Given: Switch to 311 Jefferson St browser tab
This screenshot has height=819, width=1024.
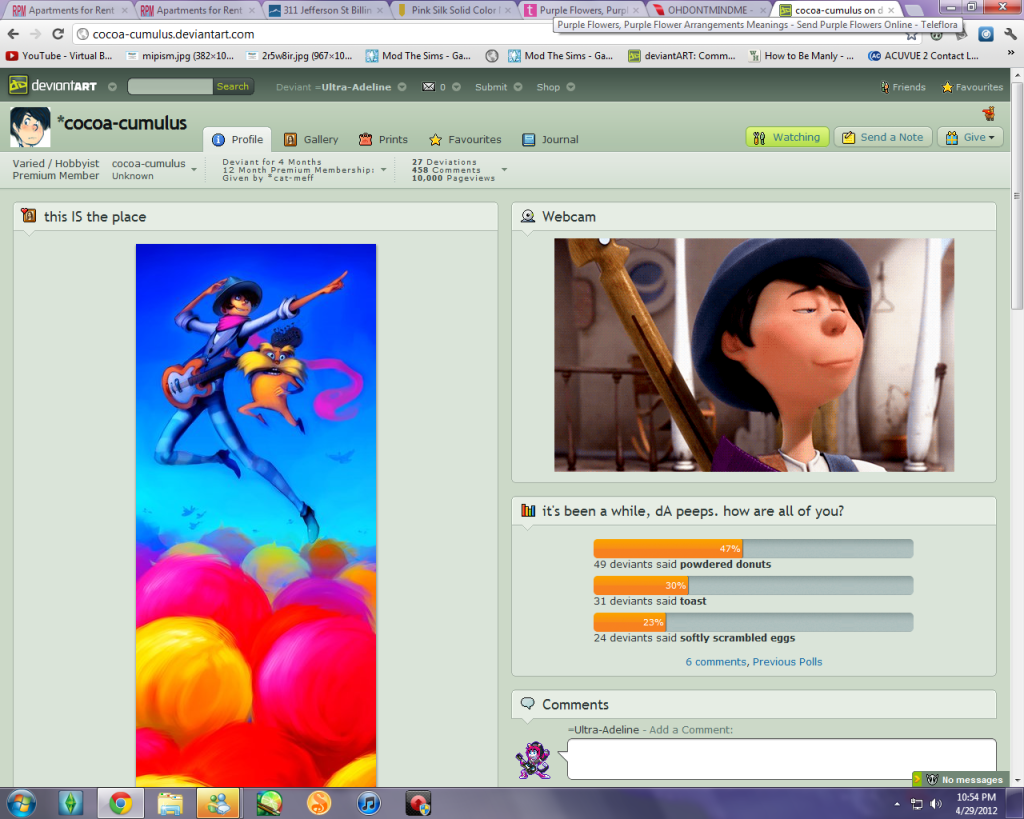Looking at the screenshot, I should 327,10.
